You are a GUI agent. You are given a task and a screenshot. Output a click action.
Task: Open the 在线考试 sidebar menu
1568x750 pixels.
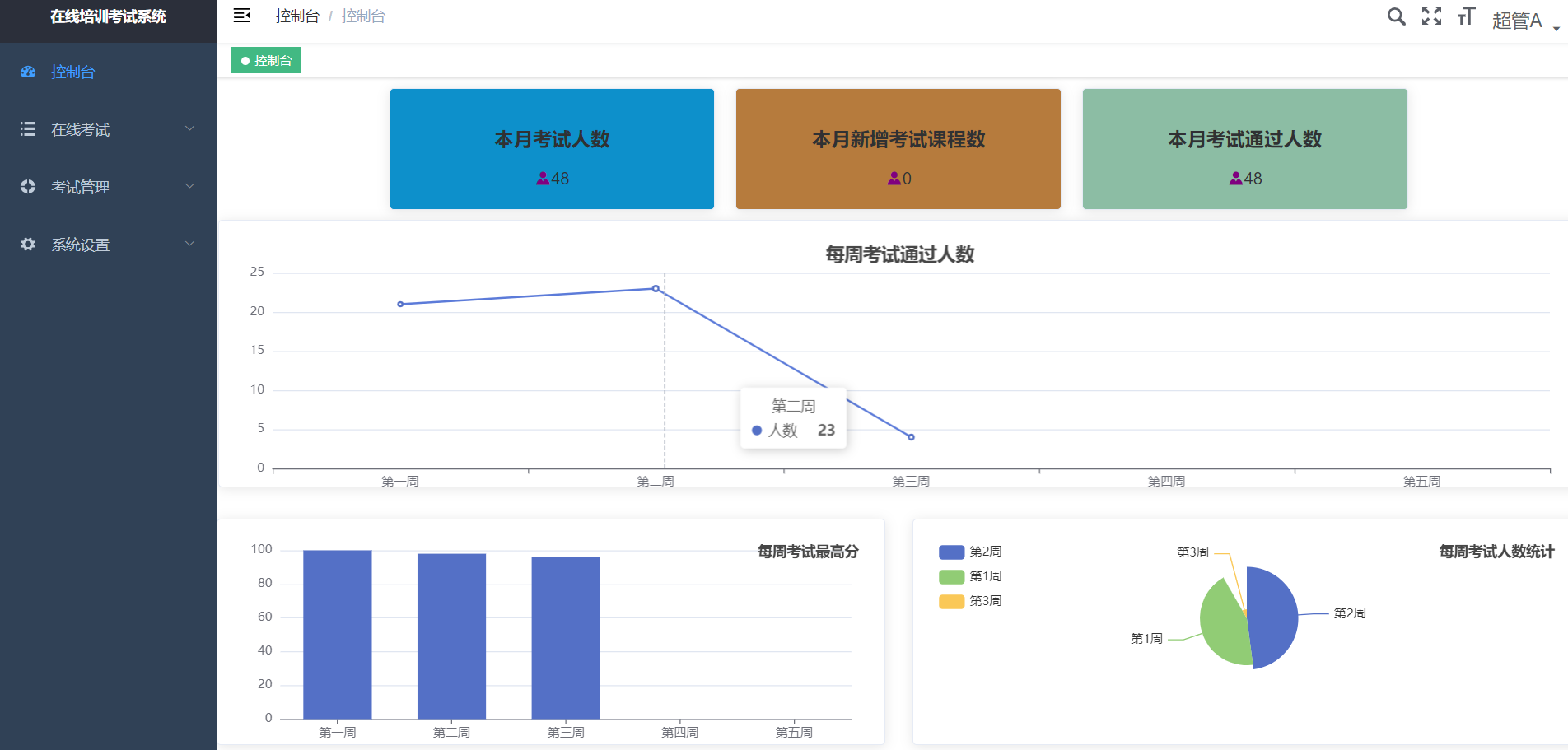[108, 129]
